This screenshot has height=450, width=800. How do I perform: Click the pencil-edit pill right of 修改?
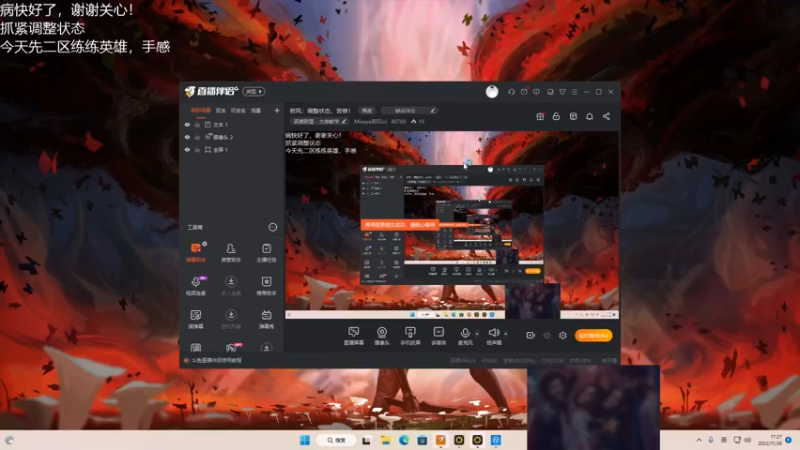(409, 110)
